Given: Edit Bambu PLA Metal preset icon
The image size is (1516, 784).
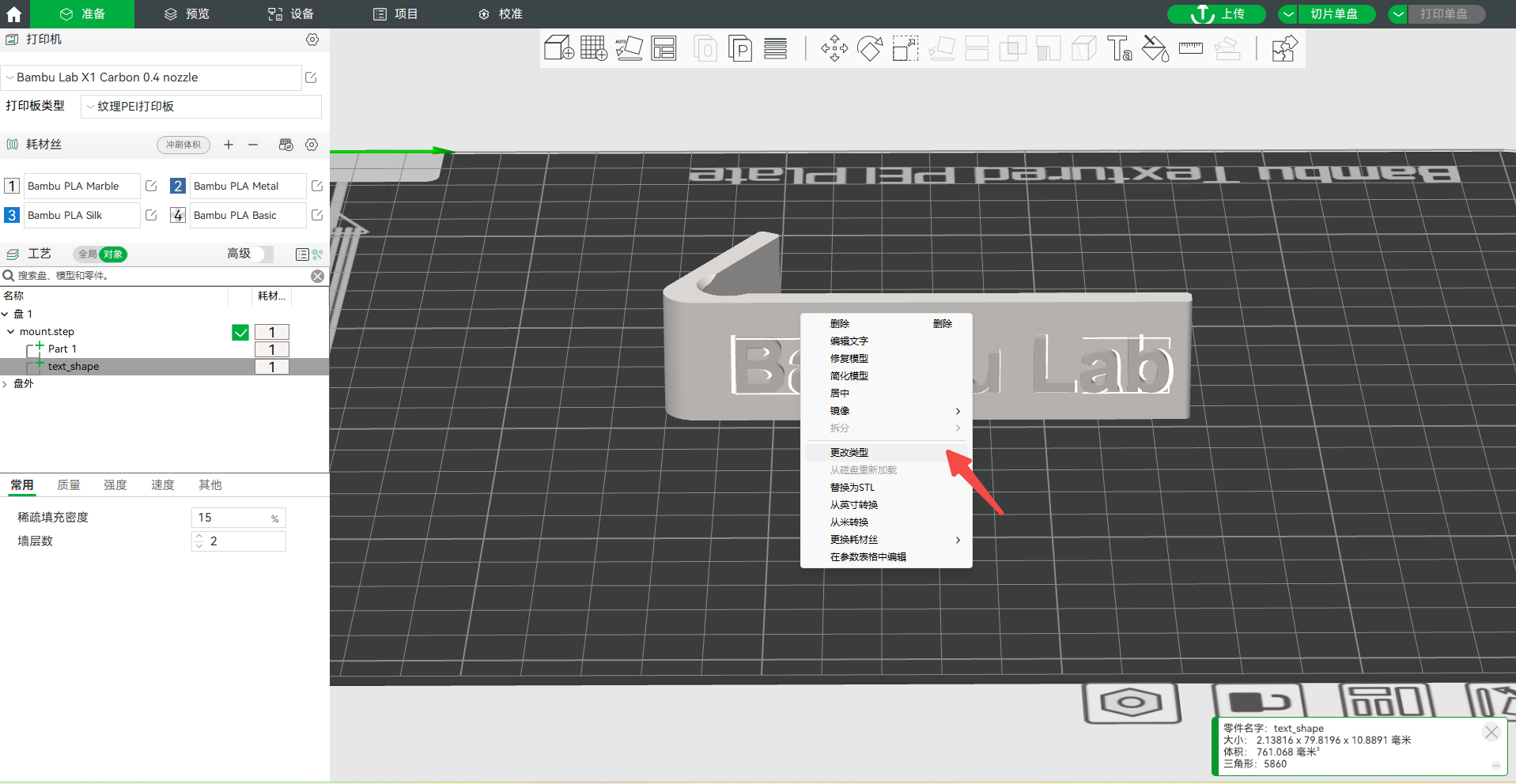Looking at the screenshot, I should [x=317, y=186].
